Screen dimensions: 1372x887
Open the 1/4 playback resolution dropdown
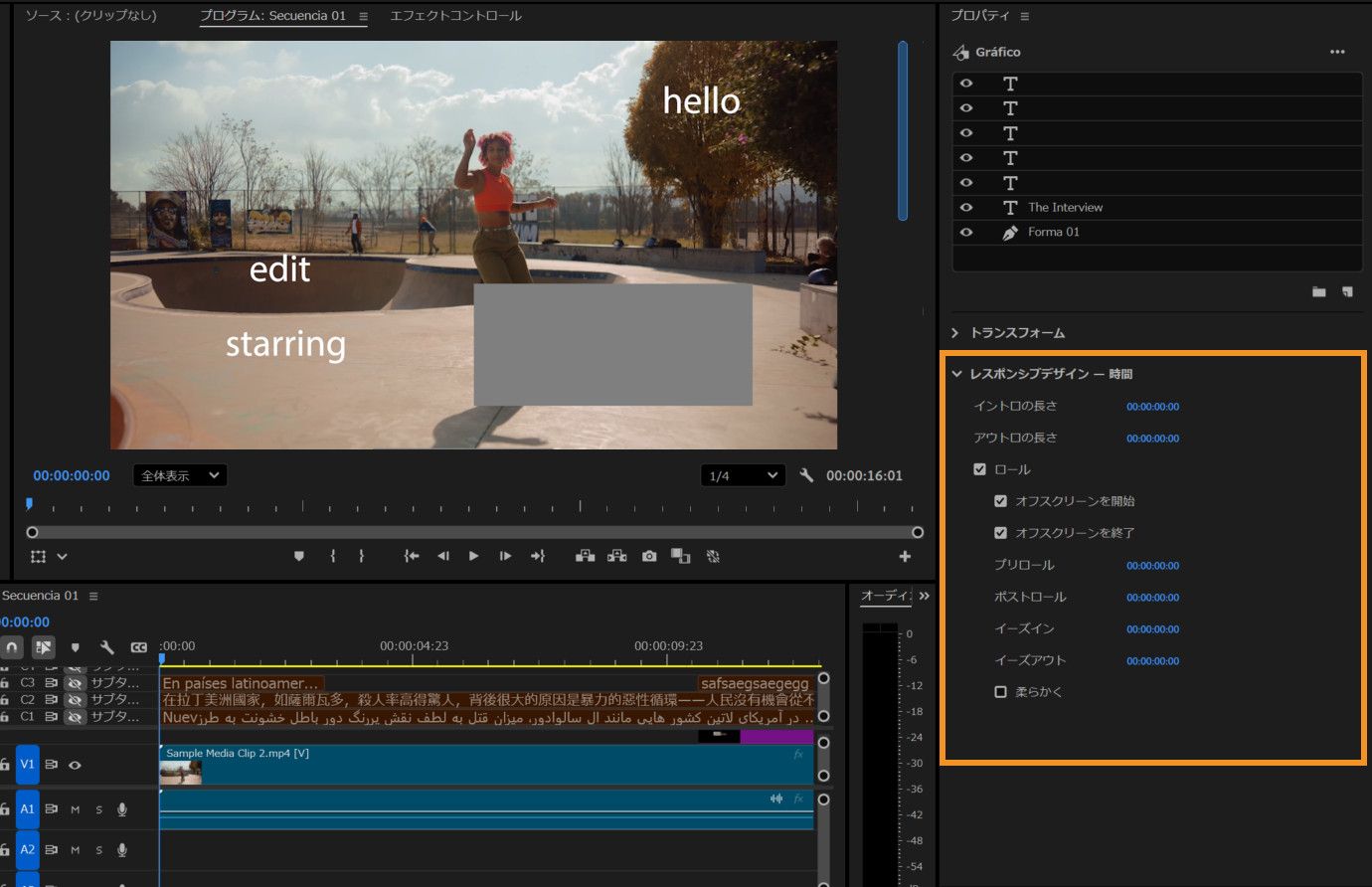coord(742,476)
